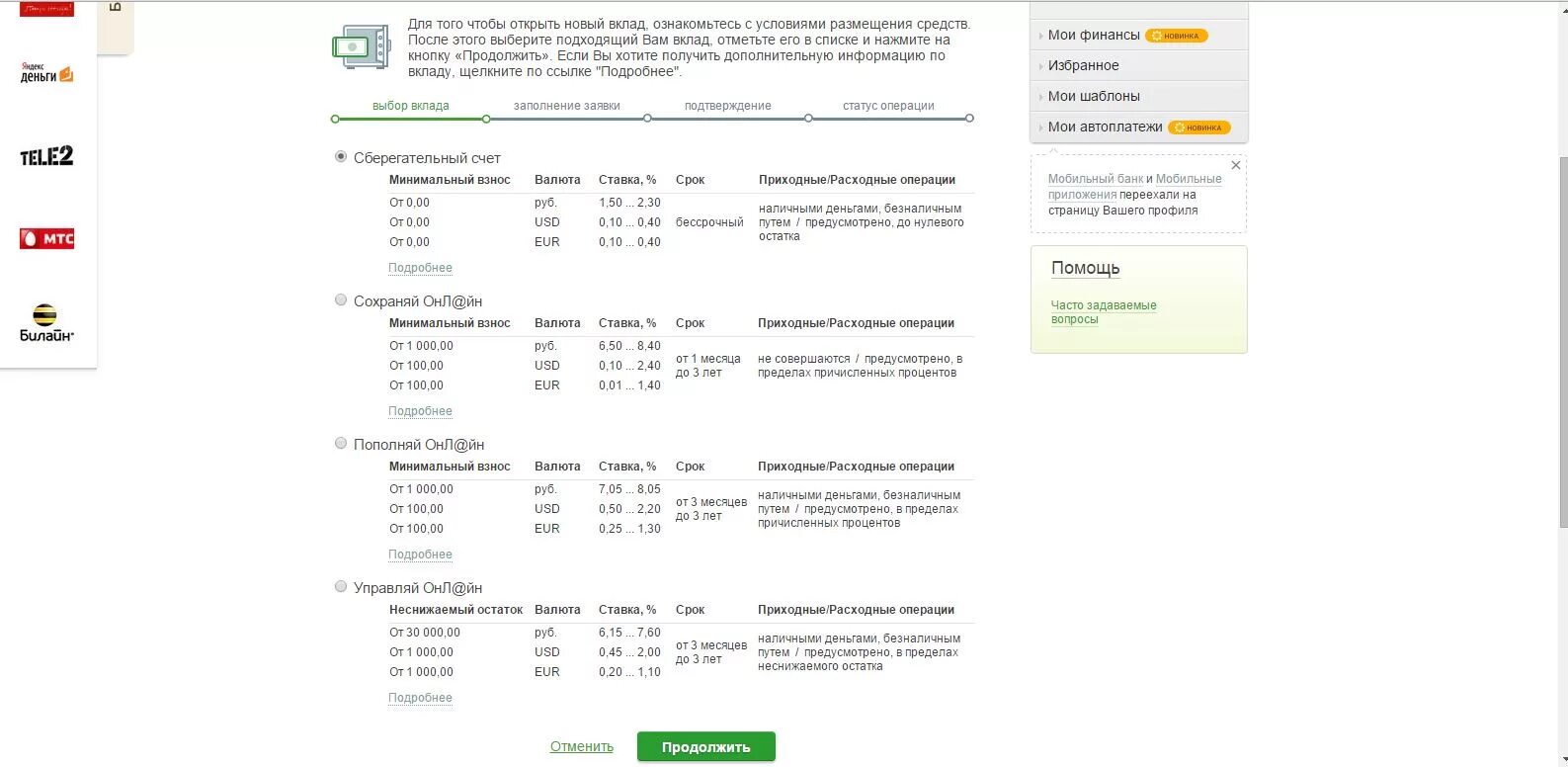Click новинка badge beside Мои автоплатежи
Screen dimensions: 1568x767
pyautogui.click(x=1198, y=128)
